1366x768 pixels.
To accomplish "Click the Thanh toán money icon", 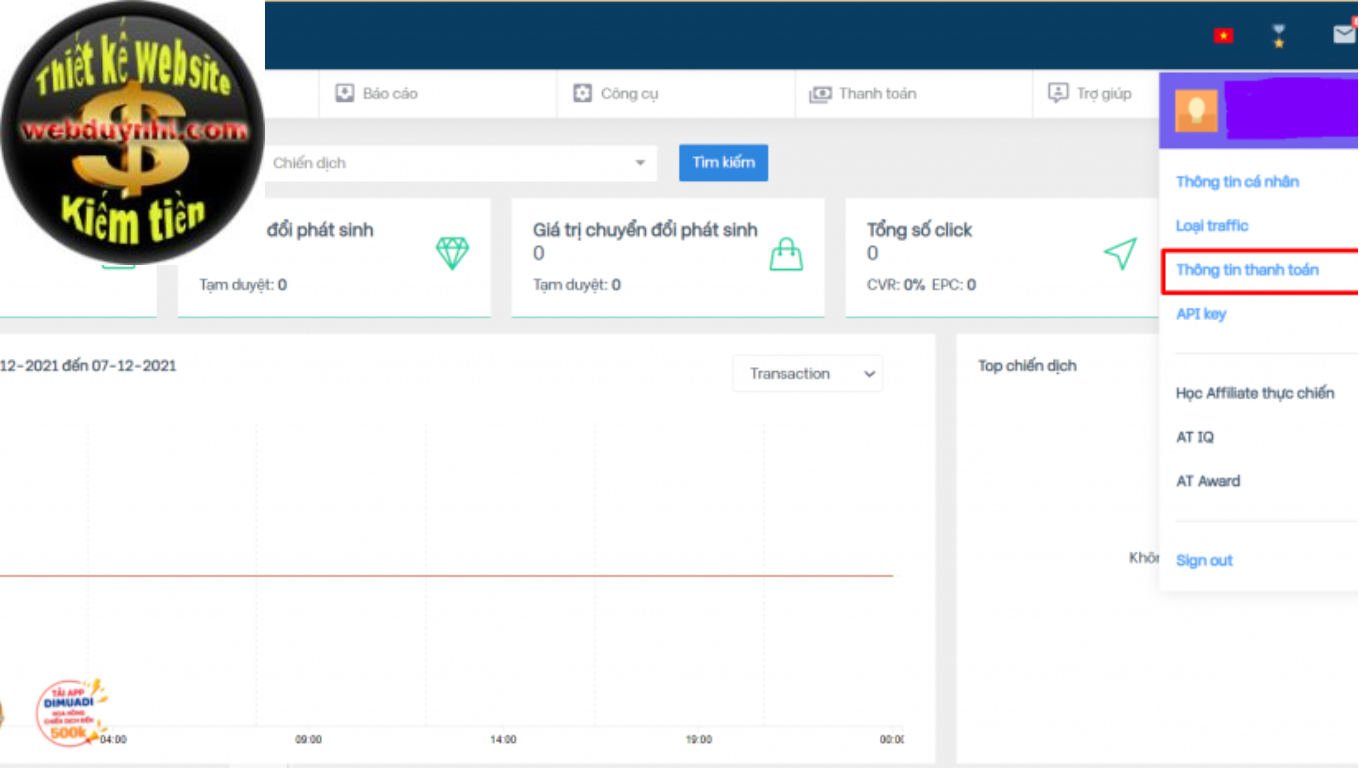I will click(x=820, y=93).
